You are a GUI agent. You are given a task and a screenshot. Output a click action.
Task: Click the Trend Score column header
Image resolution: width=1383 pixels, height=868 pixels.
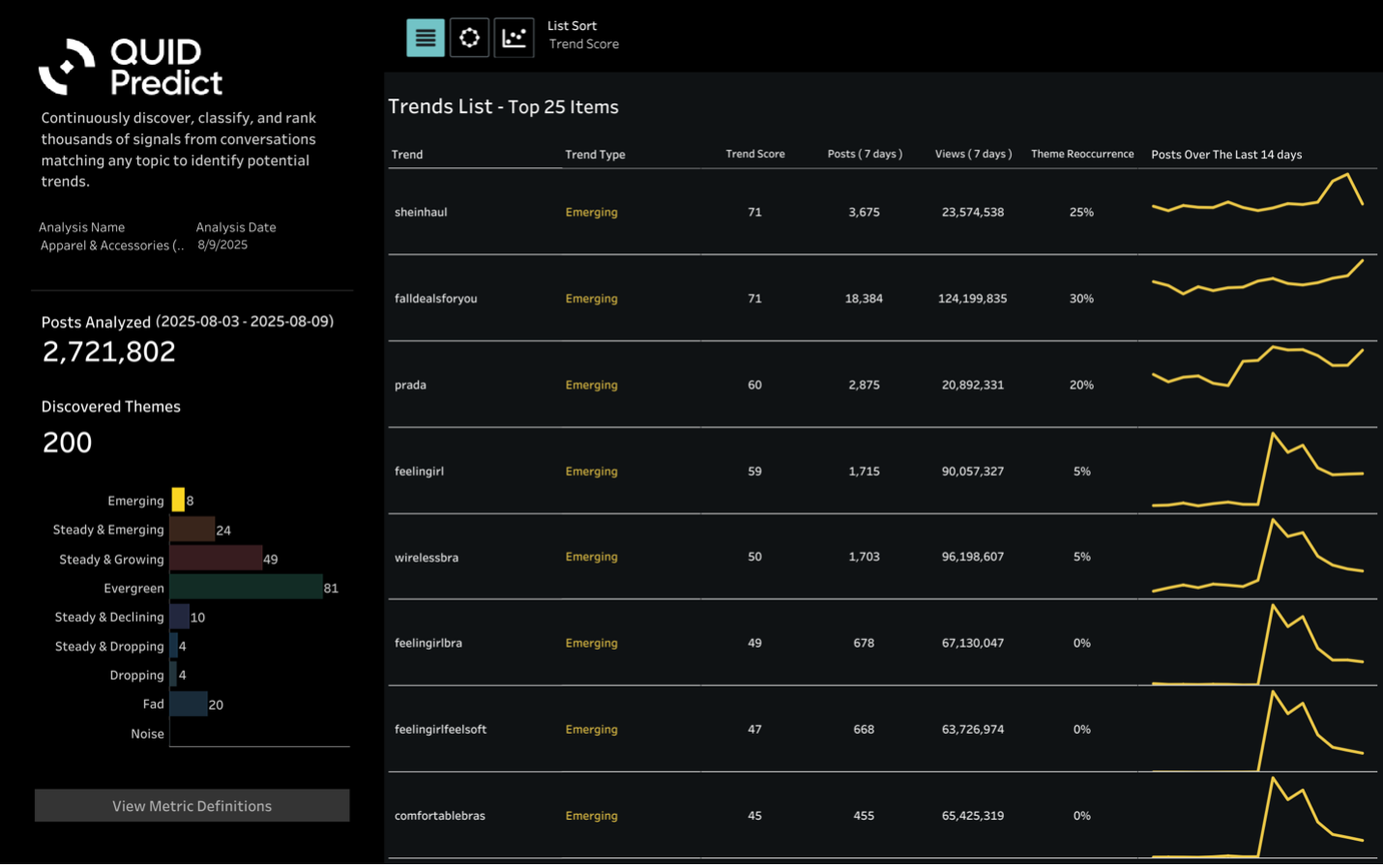(x=755, y=154)
